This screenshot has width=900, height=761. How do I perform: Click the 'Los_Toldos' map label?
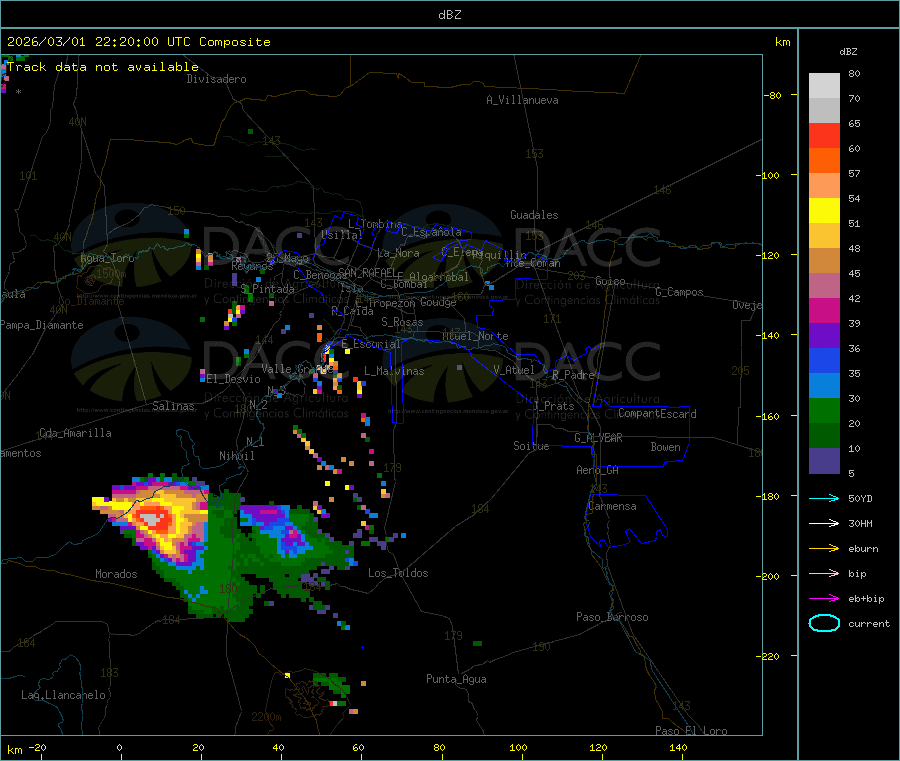[398, 573]
